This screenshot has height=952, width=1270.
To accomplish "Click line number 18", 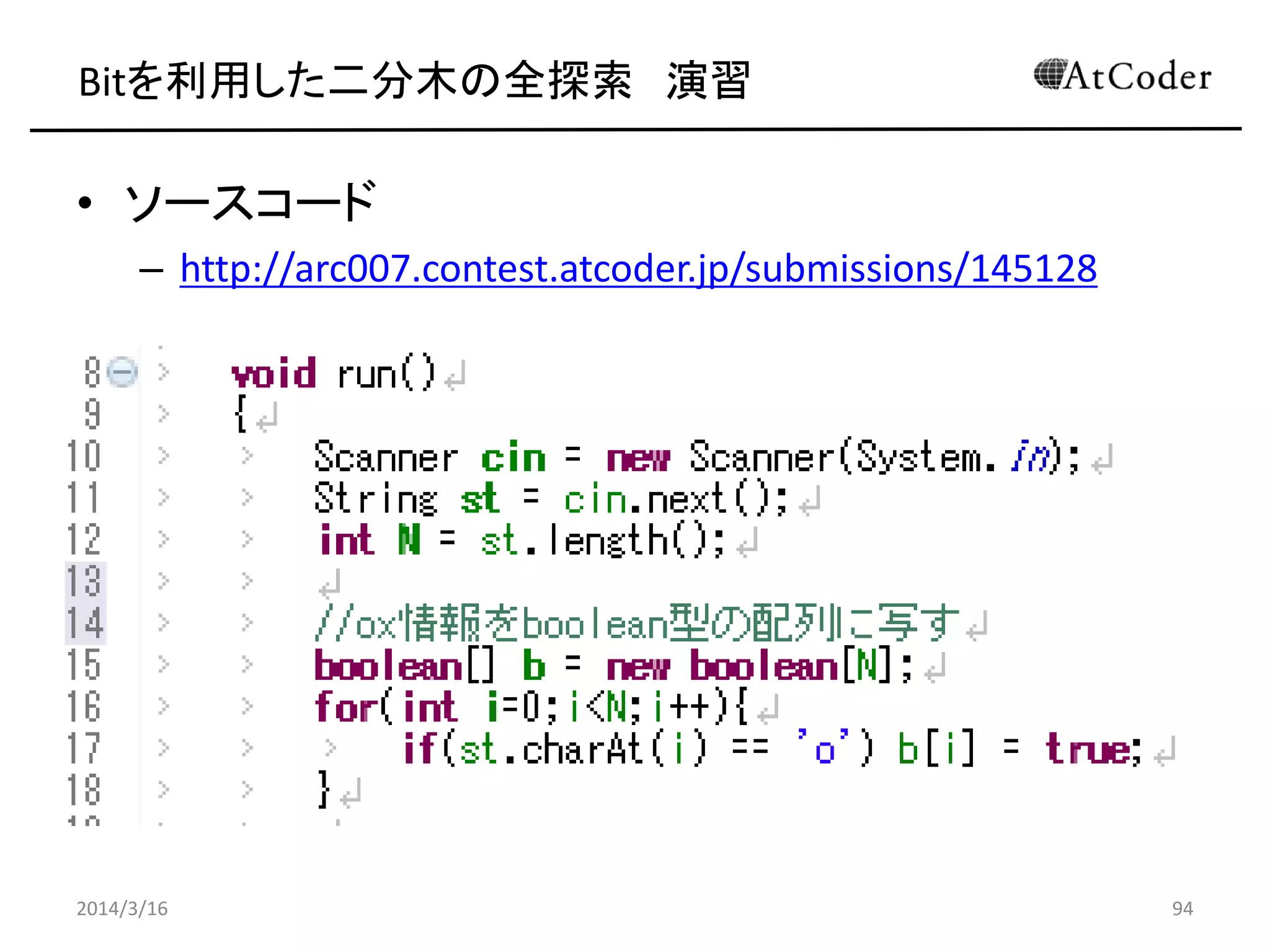I will tap(83, 790).
